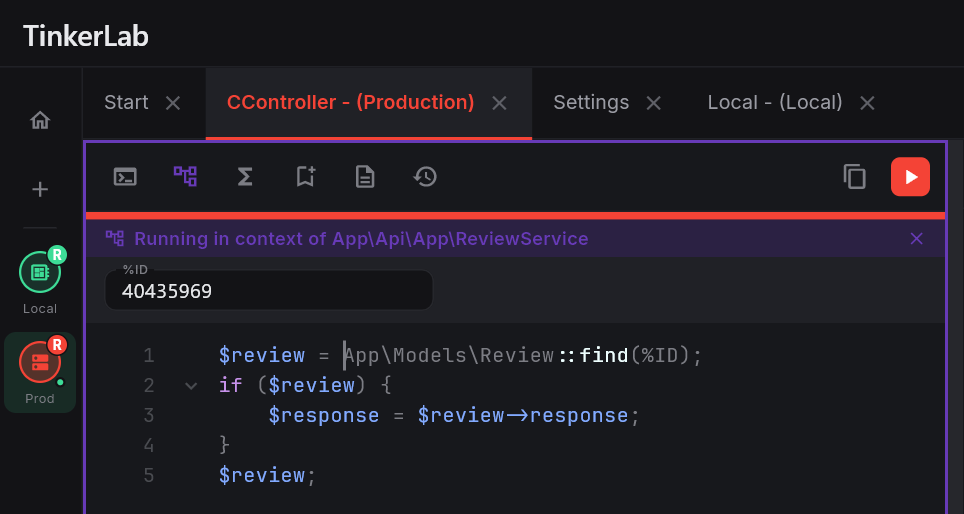The width and height of the screenshot is (964, 514).
Task: Toggle the class context tree icon
Action: click(x=185, y=176)
